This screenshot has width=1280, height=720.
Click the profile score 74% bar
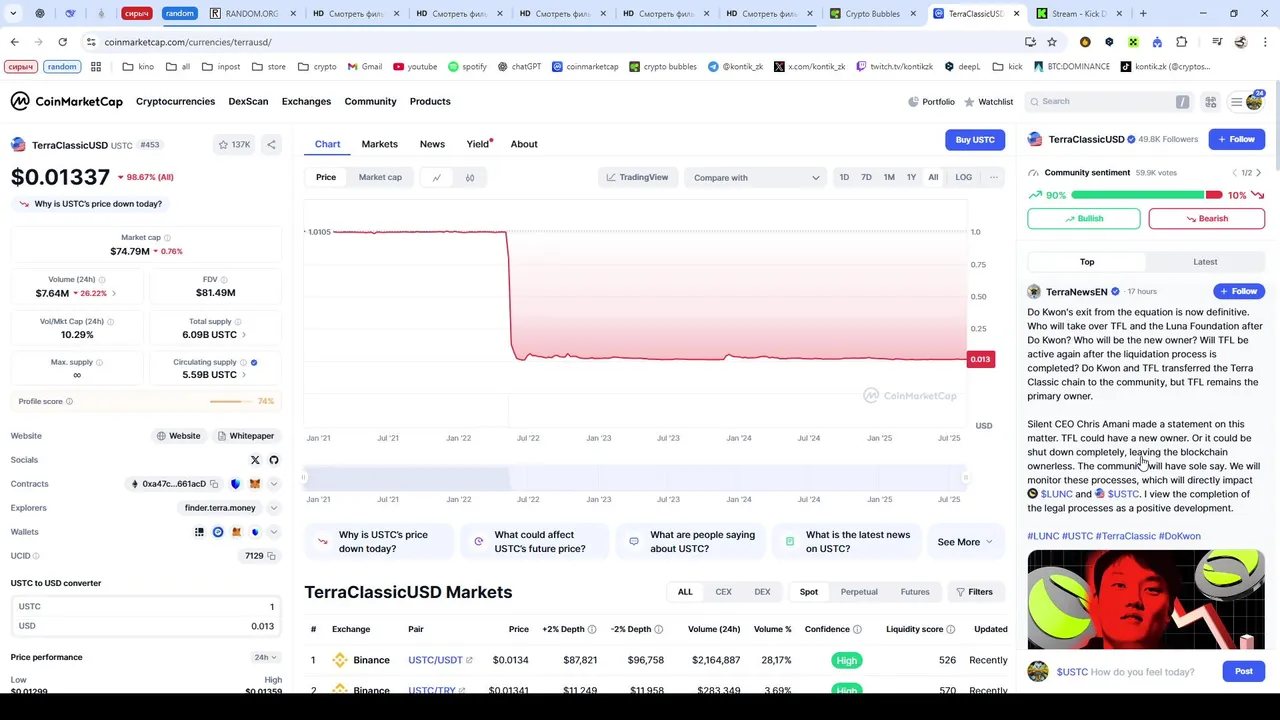231,402
